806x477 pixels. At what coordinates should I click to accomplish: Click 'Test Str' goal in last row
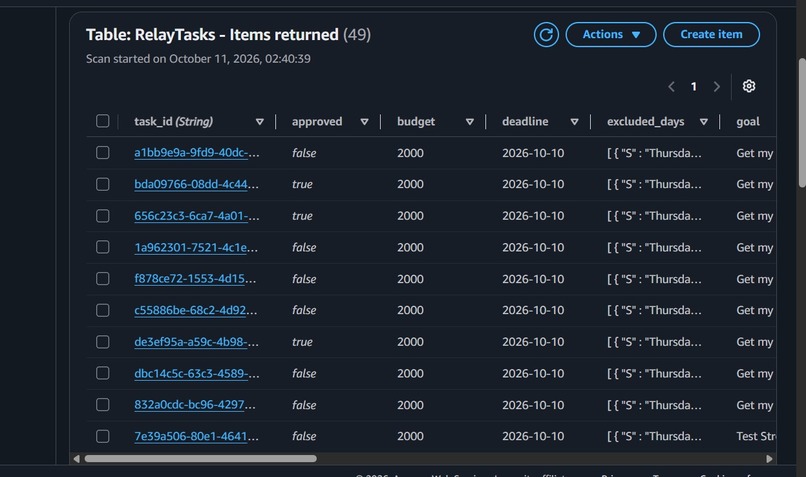[756, 436]
